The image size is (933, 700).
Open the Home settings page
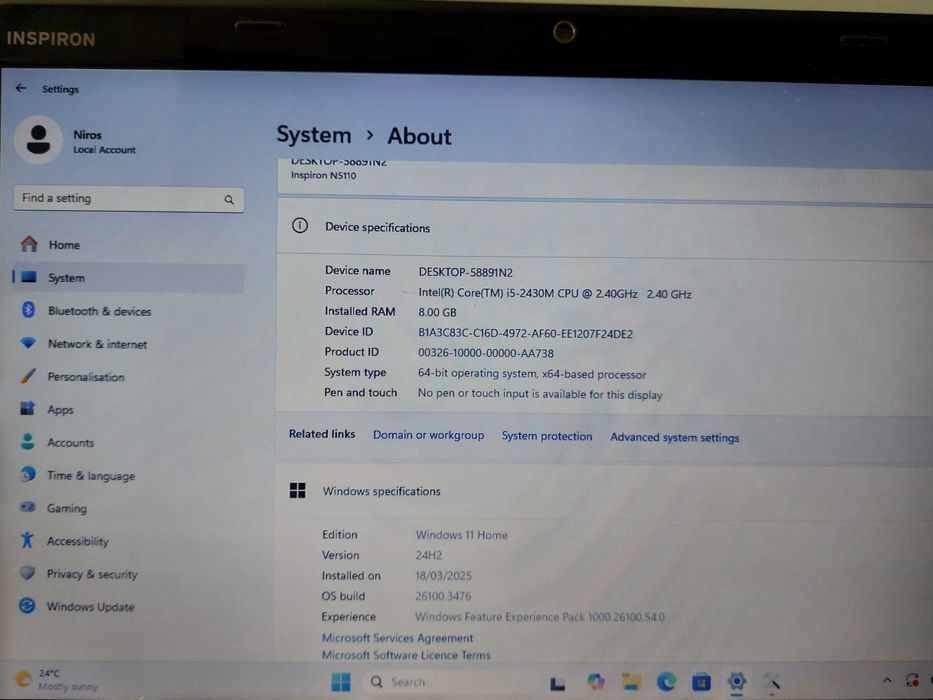[128, 245]
